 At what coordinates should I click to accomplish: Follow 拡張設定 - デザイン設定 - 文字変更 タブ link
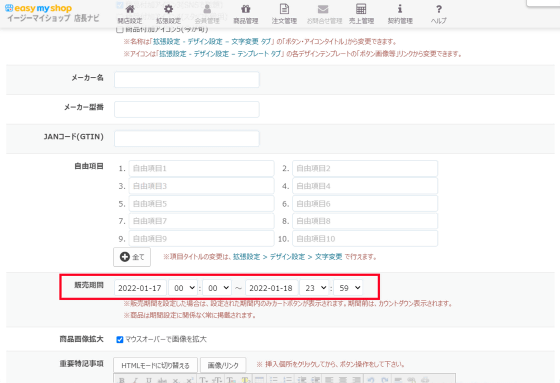[212, 42]
